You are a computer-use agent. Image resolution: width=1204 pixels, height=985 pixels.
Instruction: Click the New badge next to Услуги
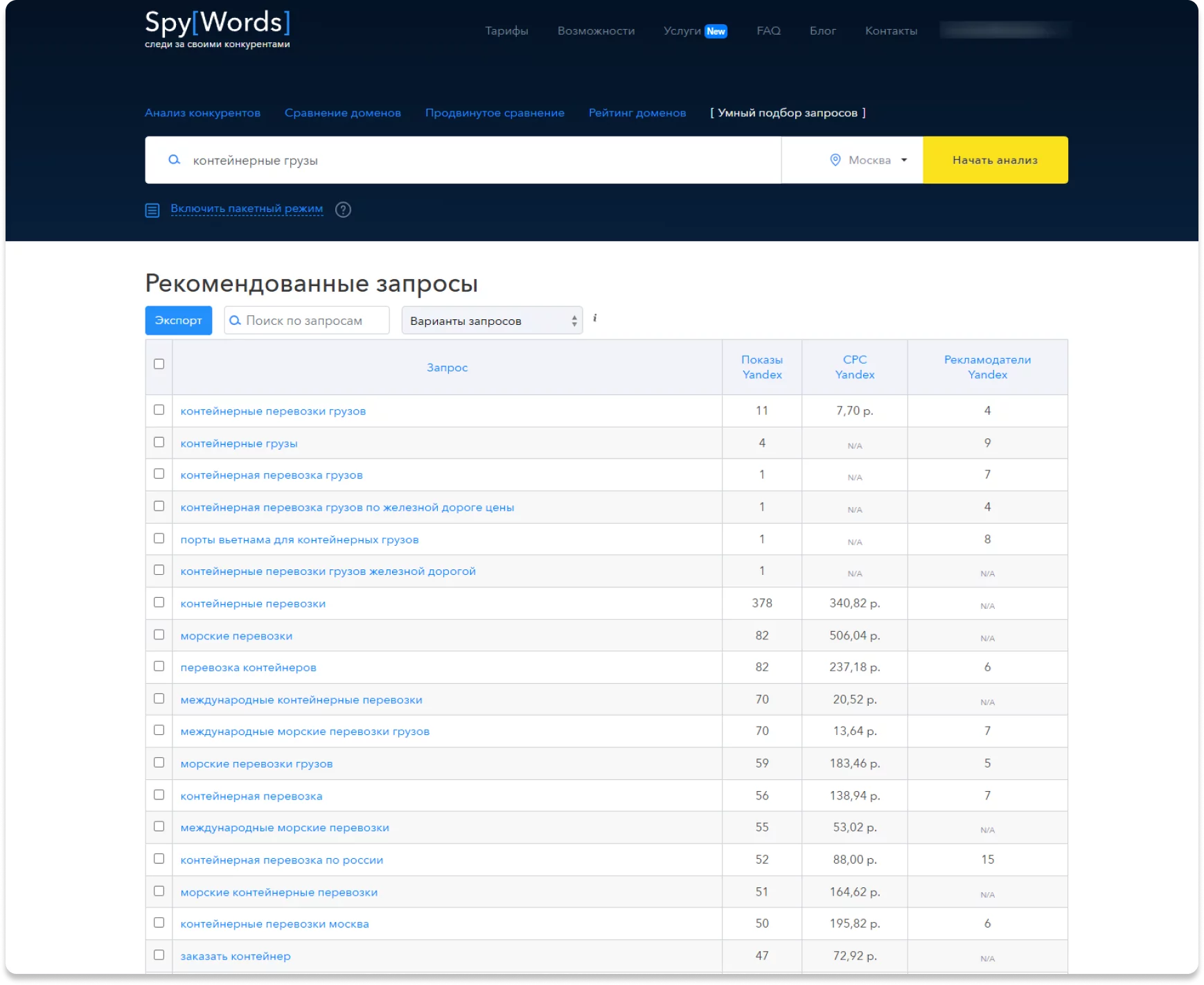pos(716,31)
